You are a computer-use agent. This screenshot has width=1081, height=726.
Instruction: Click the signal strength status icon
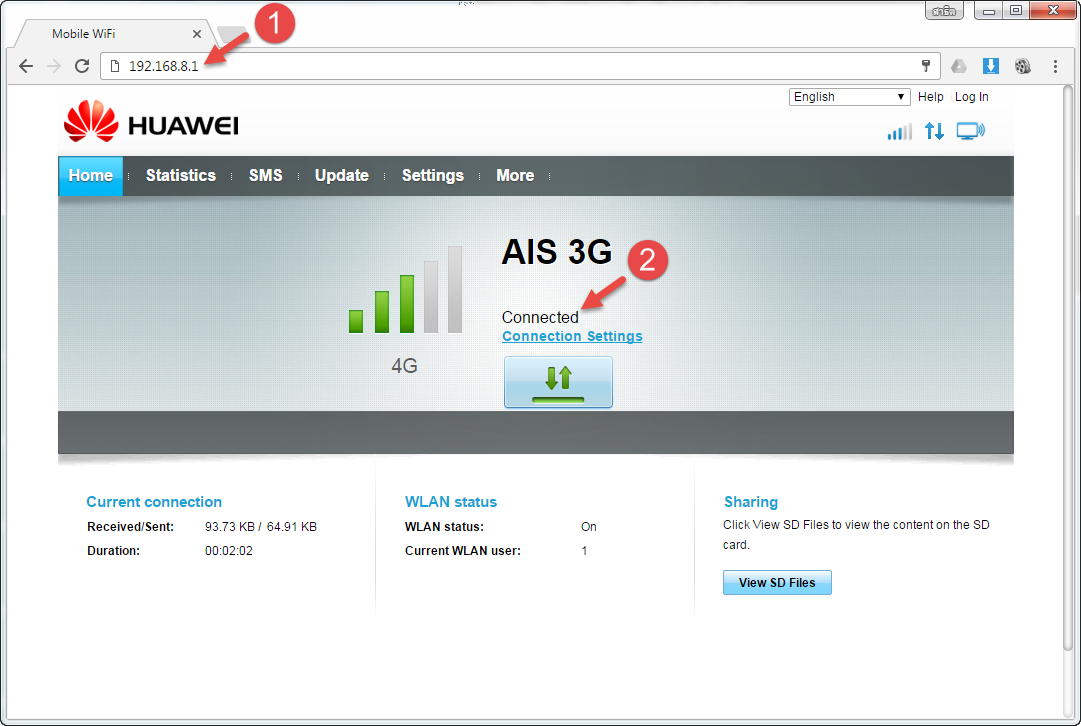[899, 131]
